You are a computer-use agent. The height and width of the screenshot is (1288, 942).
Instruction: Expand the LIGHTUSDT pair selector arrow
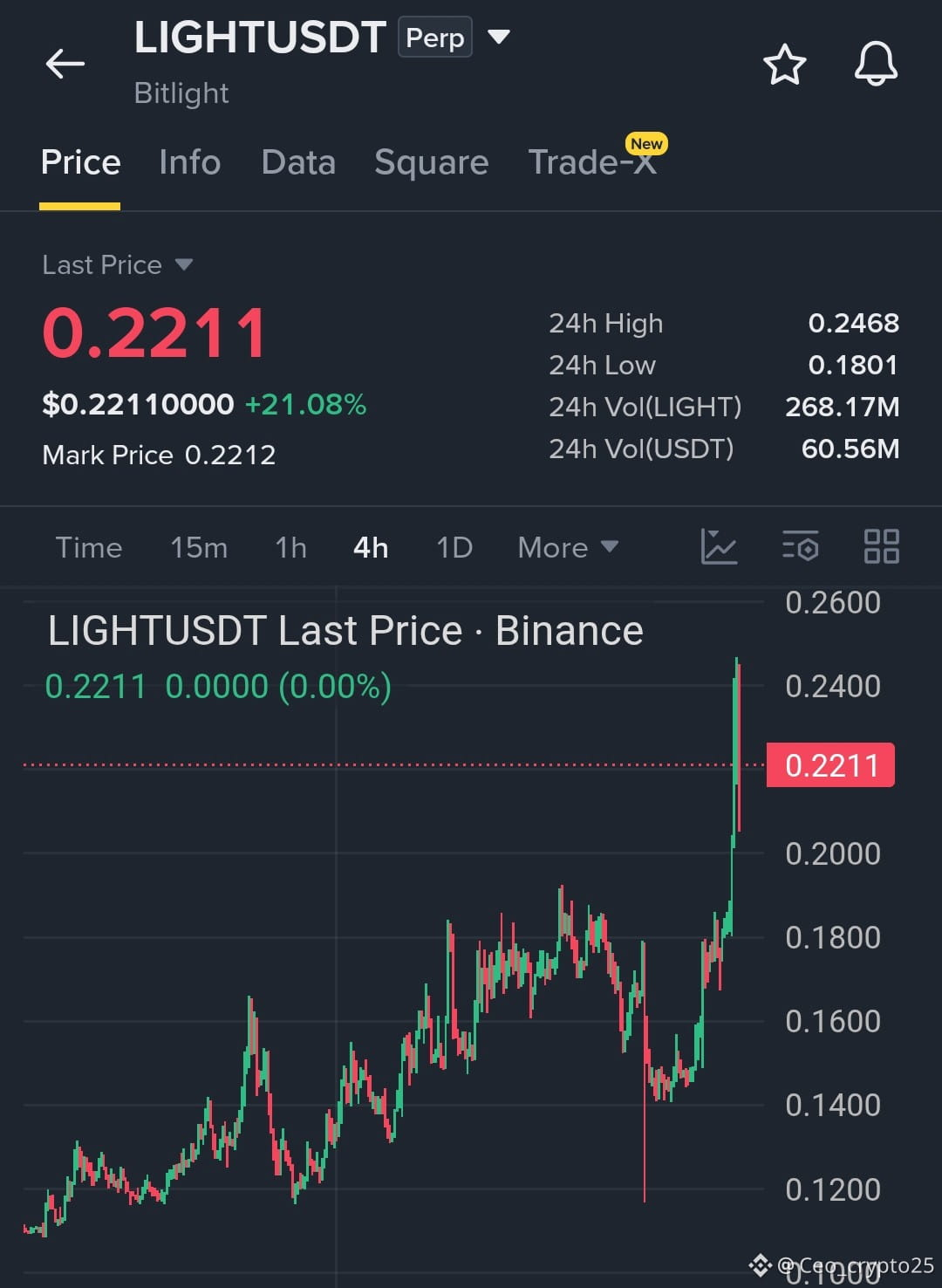(x=498, y=37)
